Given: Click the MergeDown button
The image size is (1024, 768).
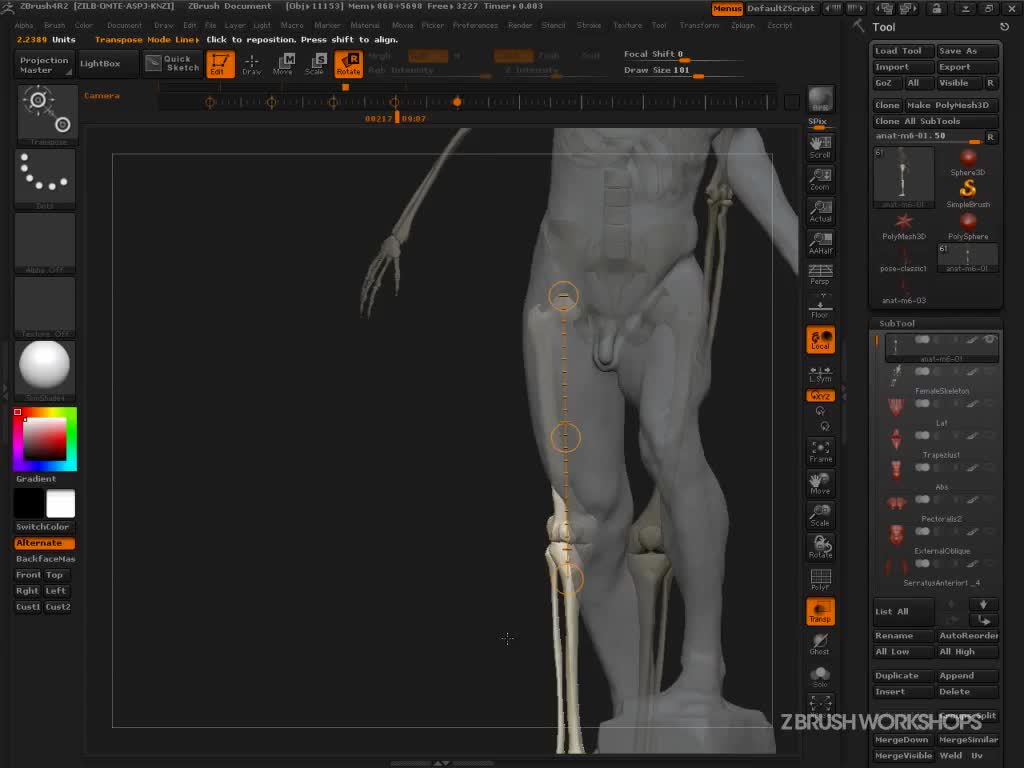Looking at the screenshot, I should pos(904,740).
